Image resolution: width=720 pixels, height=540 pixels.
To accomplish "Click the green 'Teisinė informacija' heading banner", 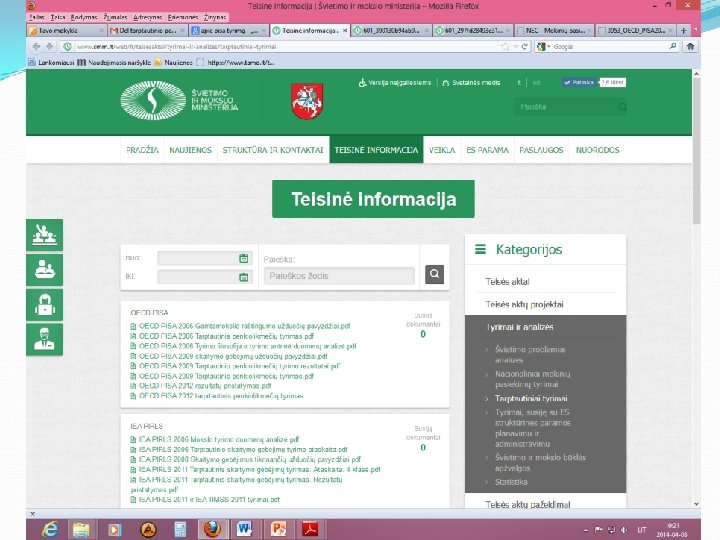I will click(x=373, y=199).
